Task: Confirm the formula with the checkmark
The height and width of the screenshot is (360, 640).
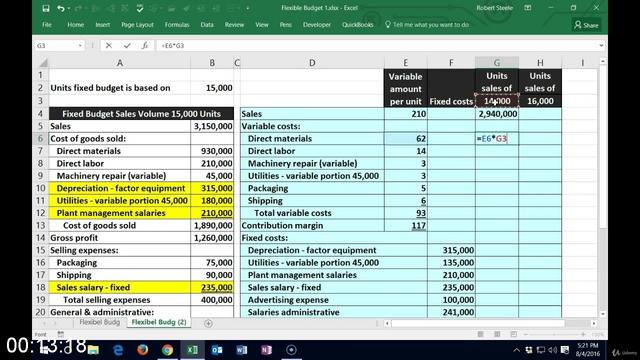Action: pos(127,46)
